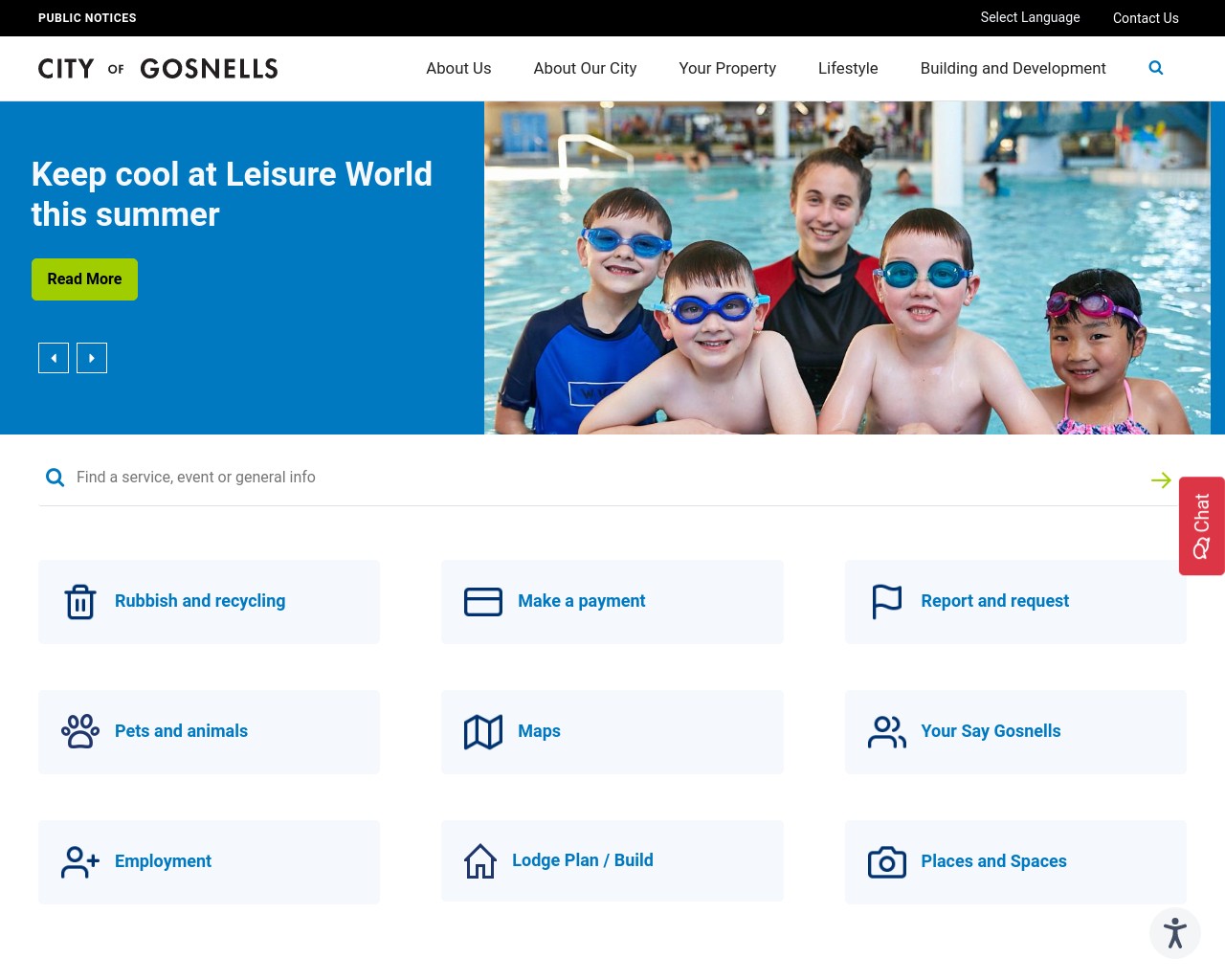Screen dimensions: 1225x980
Task: Click the Read More button
Action: coord(84,278)
